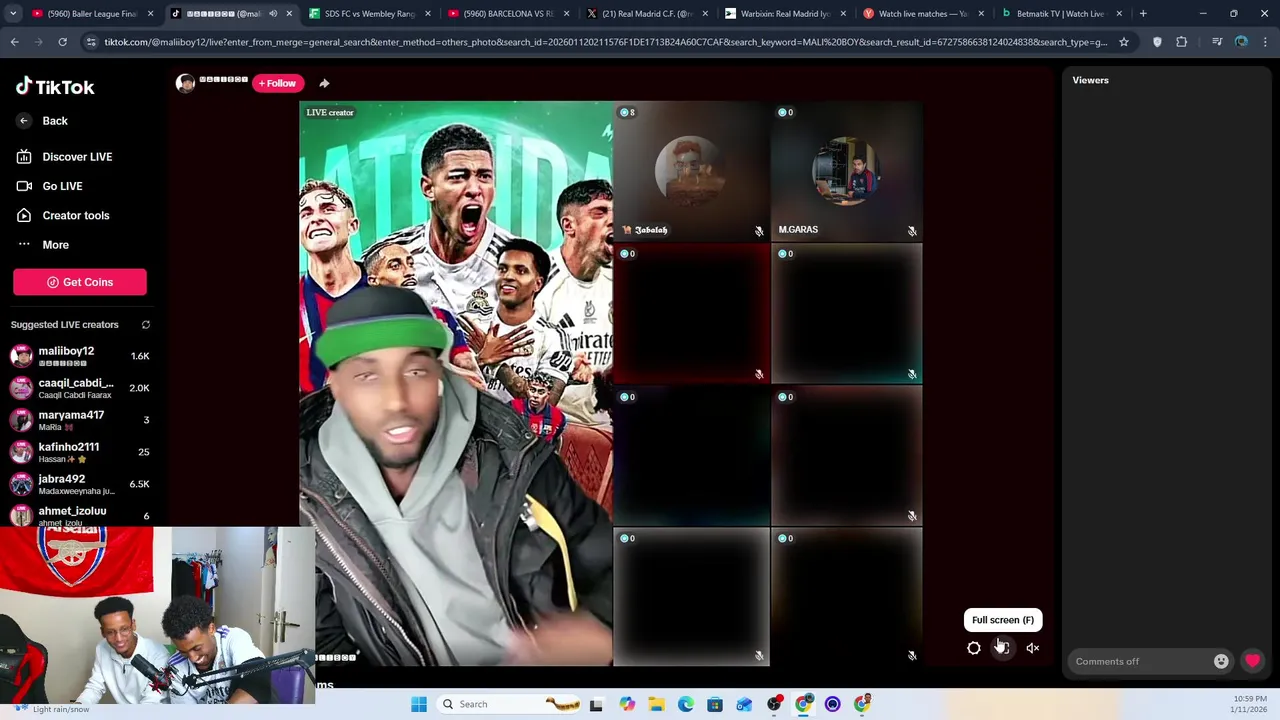Click M.GARAS's muted microphone icon
The width and height of the screenshot is (1280, 720).
[x=912, y=231]
